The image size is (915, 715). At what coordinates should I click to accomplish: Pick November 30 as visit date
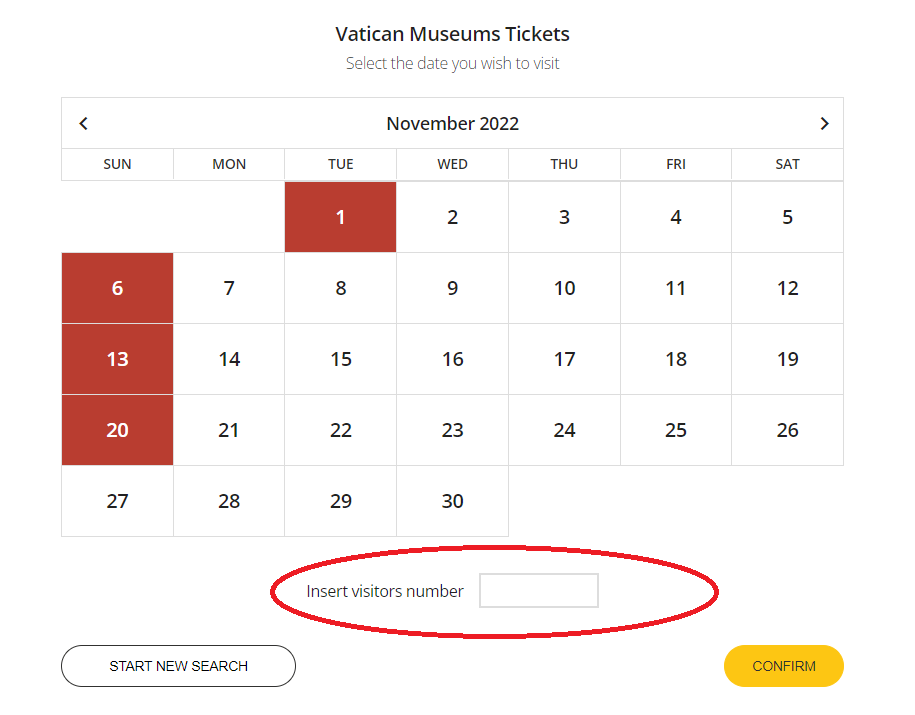(x=452, y=501)
